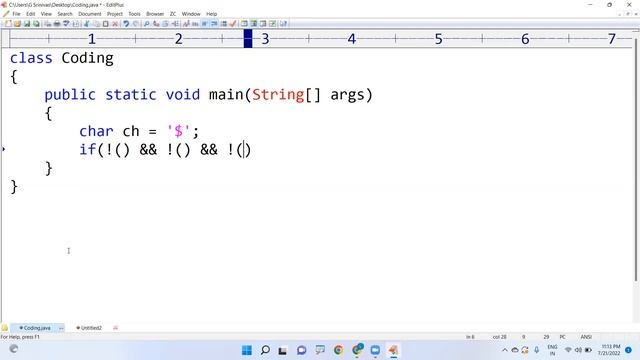Open Windows taskbar search
The height and width of the screenshot is (360, 640).
pyautogui.click(x=265, y=350)
